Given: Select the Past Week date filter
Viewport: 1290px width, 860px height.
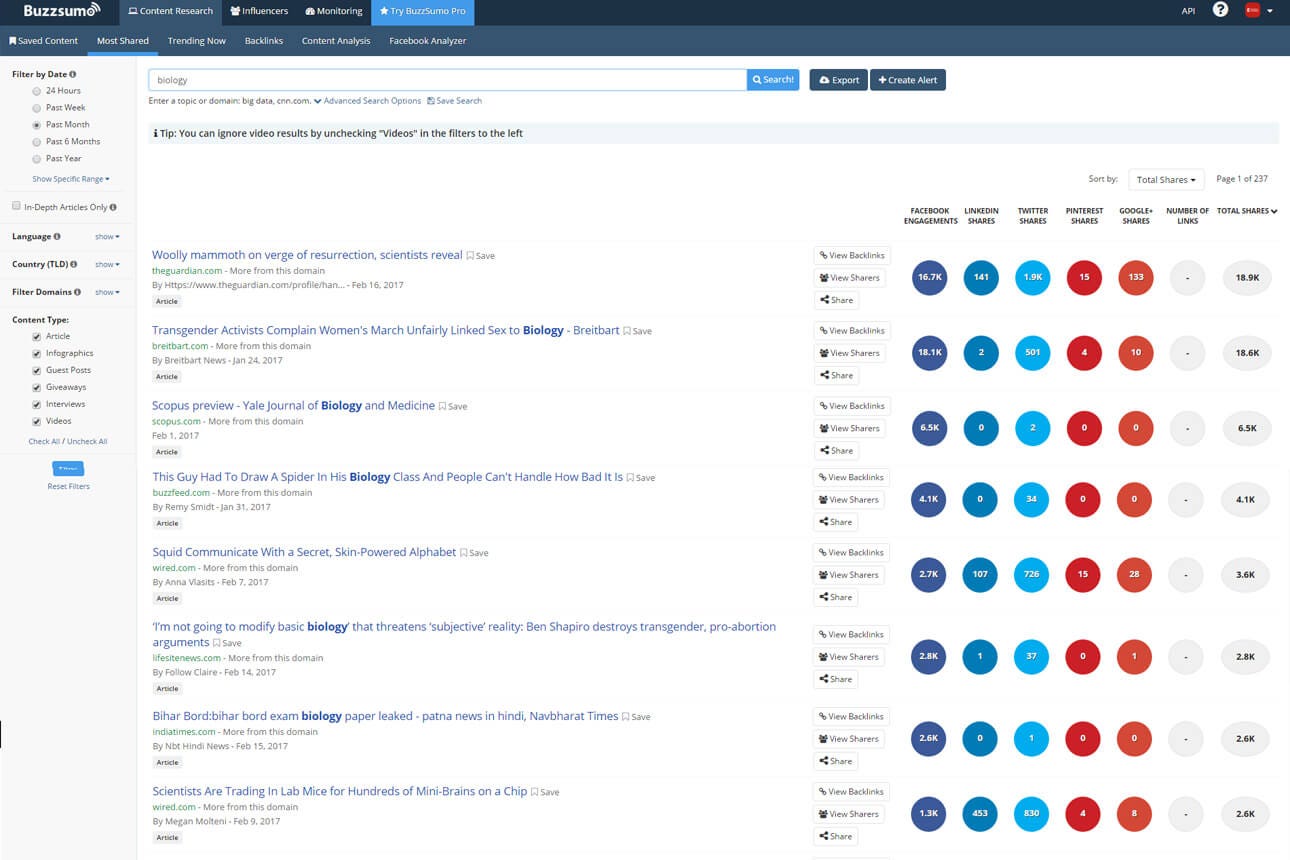Looking at the screenshot, I should (x=37, y=108).
